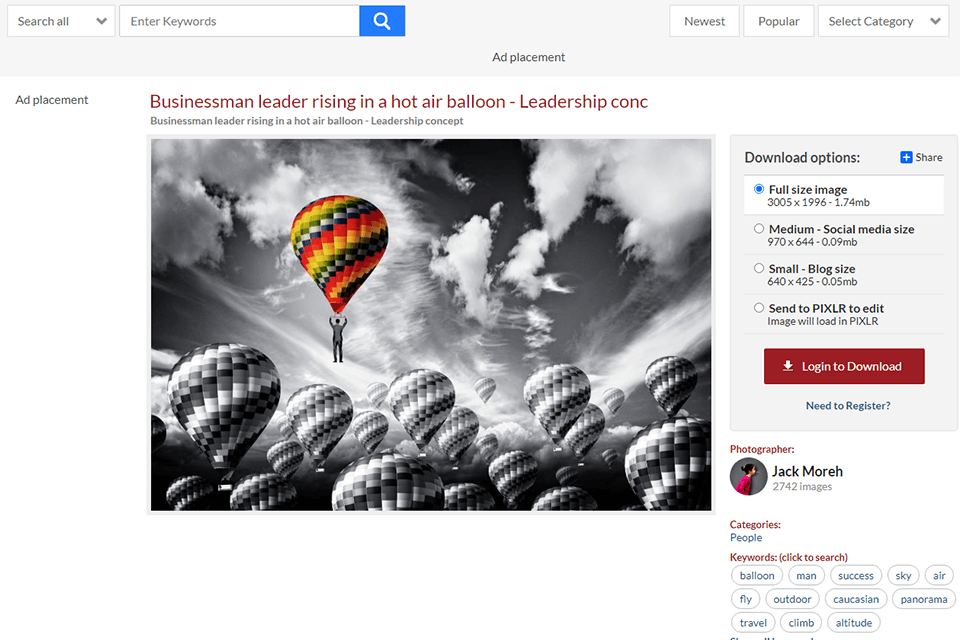Open the People category link
The image size is (960, 640).
pyautogui.click(x=746, y=537)
